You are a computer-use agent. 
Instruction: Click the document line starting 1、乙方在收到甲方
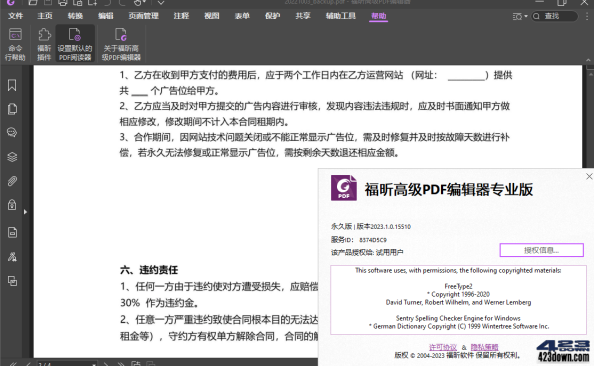[x=316, y=75]
